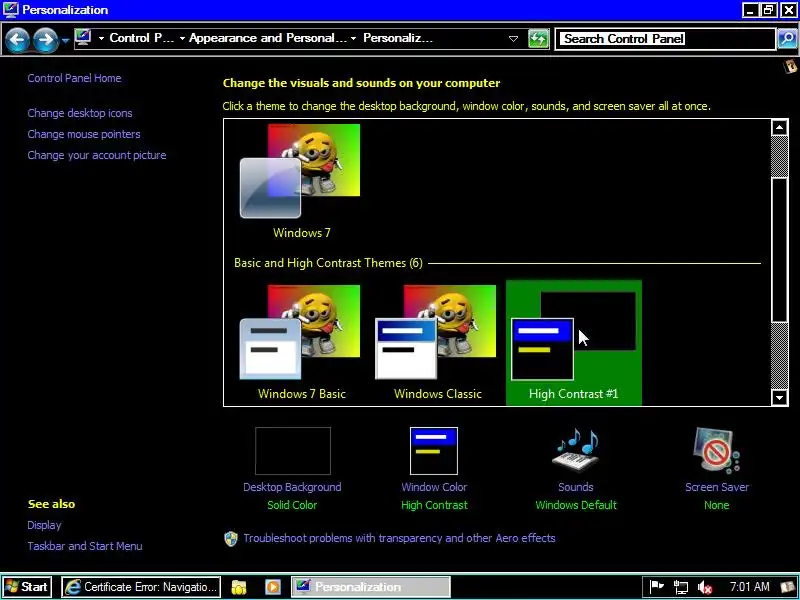
Task: Switch to Certificate Error Internet Explorer taskbar button
Action: 141,587
